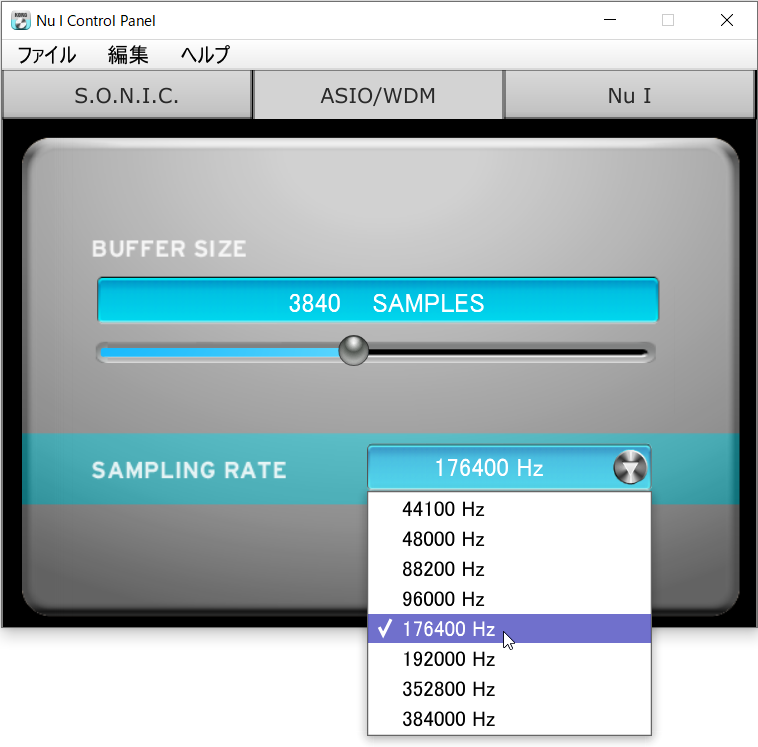Viewport: 758px width, 747px height.
Task: Open the 編集 menu
Action: tap(128, 55)
